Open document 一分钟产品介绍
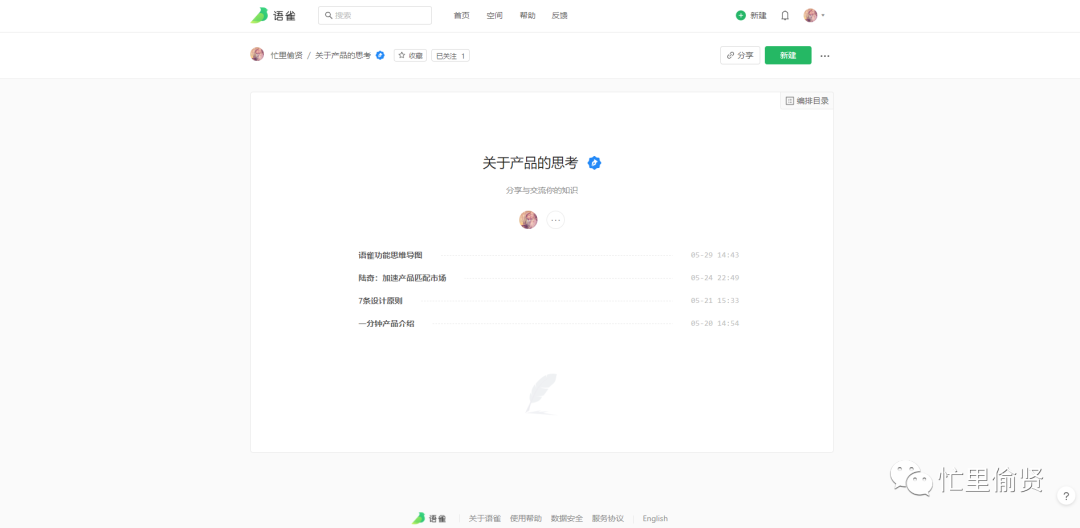This screenshot has width=1080, height=528. 386,323
